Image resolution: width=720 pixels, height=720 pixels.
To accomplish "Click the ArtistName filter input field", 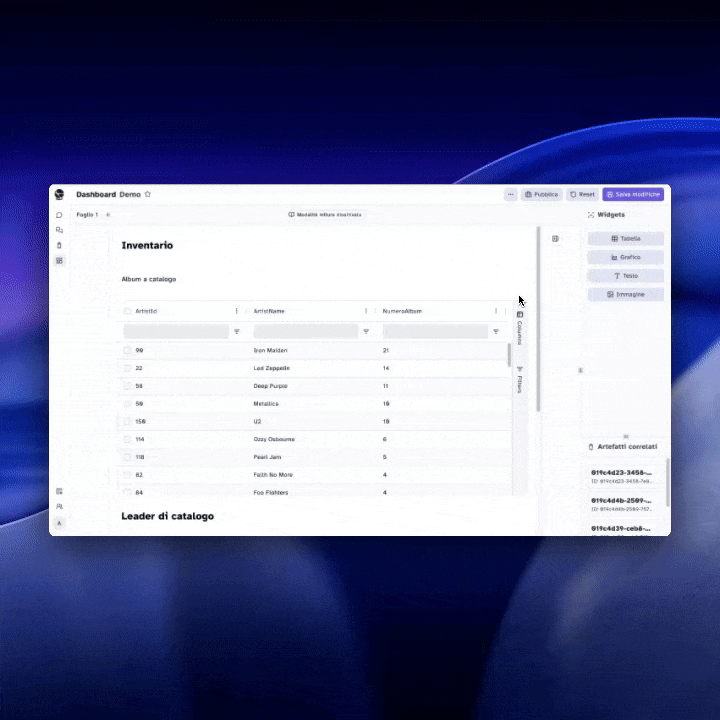I will [x=306, y=332].
